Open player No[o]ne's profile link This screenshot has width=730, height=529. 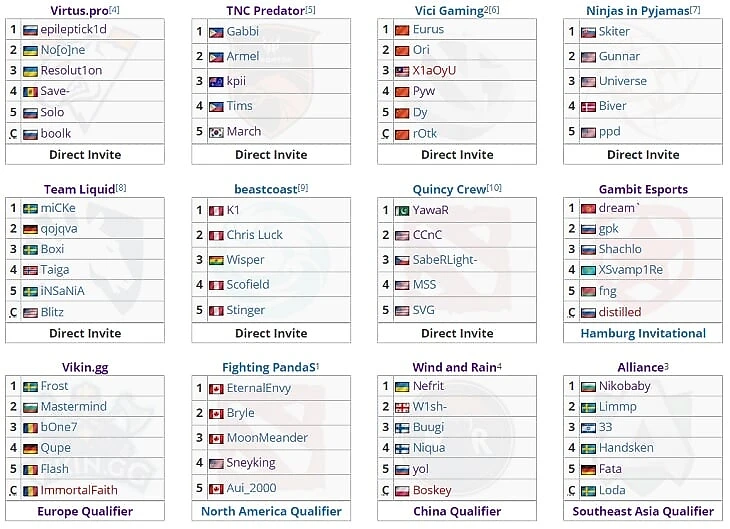[63, 50]
